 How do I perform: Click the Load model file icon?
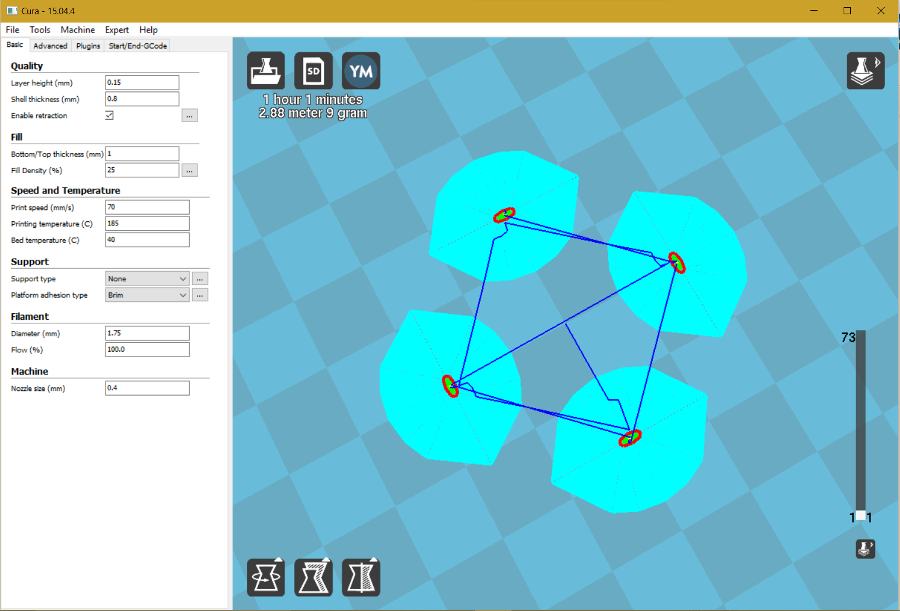click(266, 71)
